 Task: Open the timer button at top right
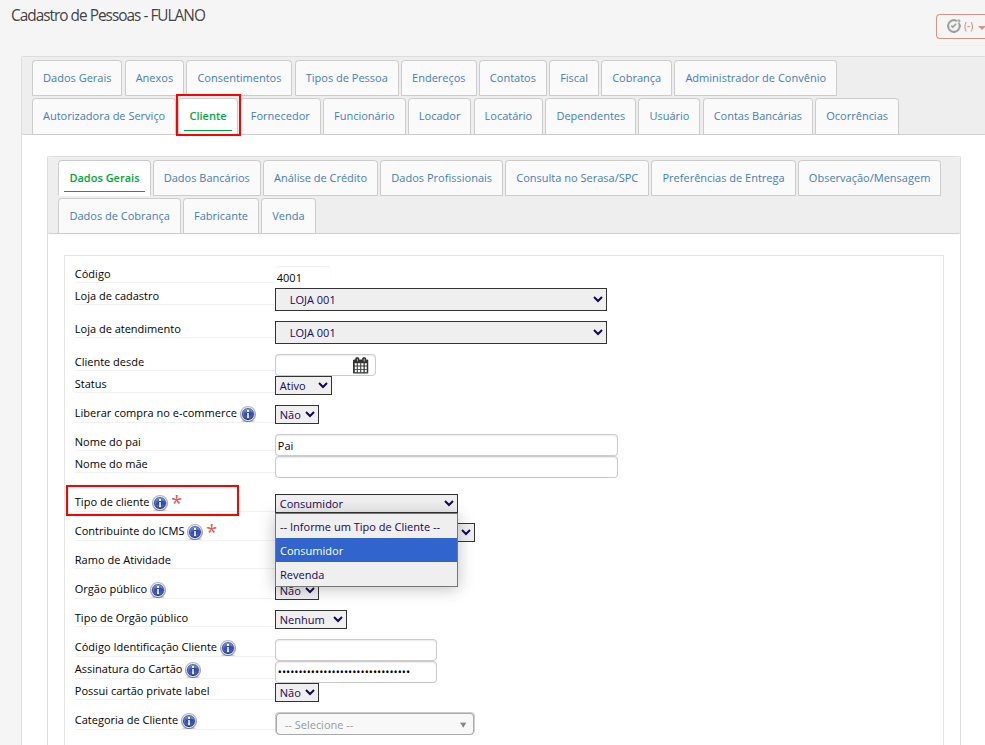(961, 26)
